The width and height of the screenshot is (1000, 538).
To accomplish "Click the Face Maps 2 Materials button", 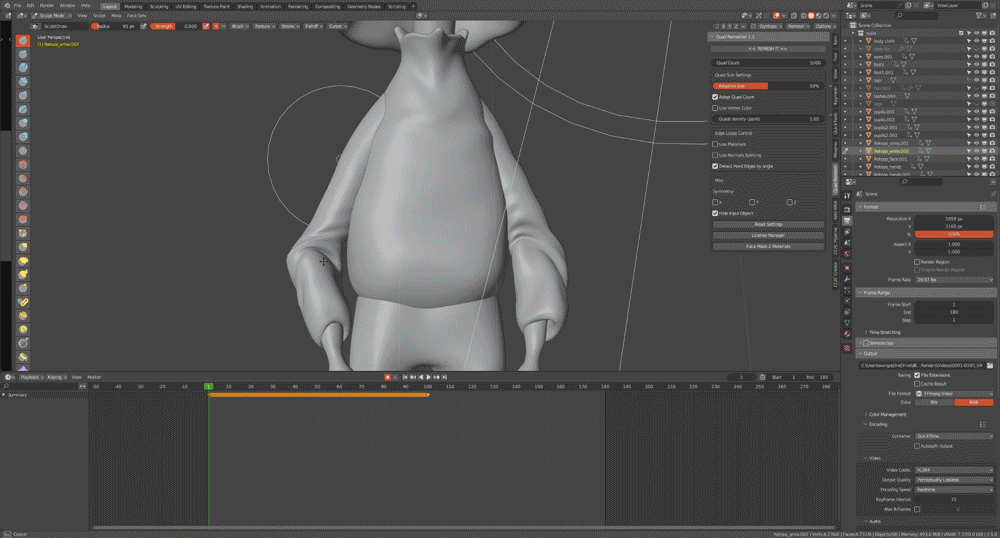I will pos(768,246).
